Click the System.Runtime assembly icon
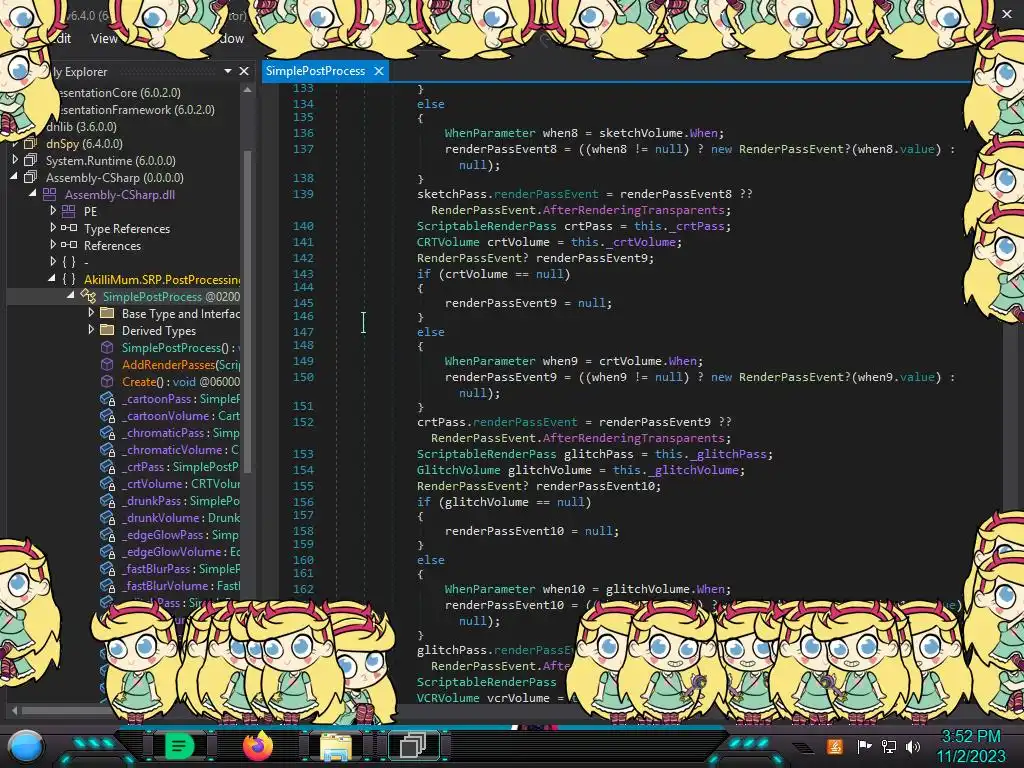This screenshot has width=1024, height=768. coord(30,161)
